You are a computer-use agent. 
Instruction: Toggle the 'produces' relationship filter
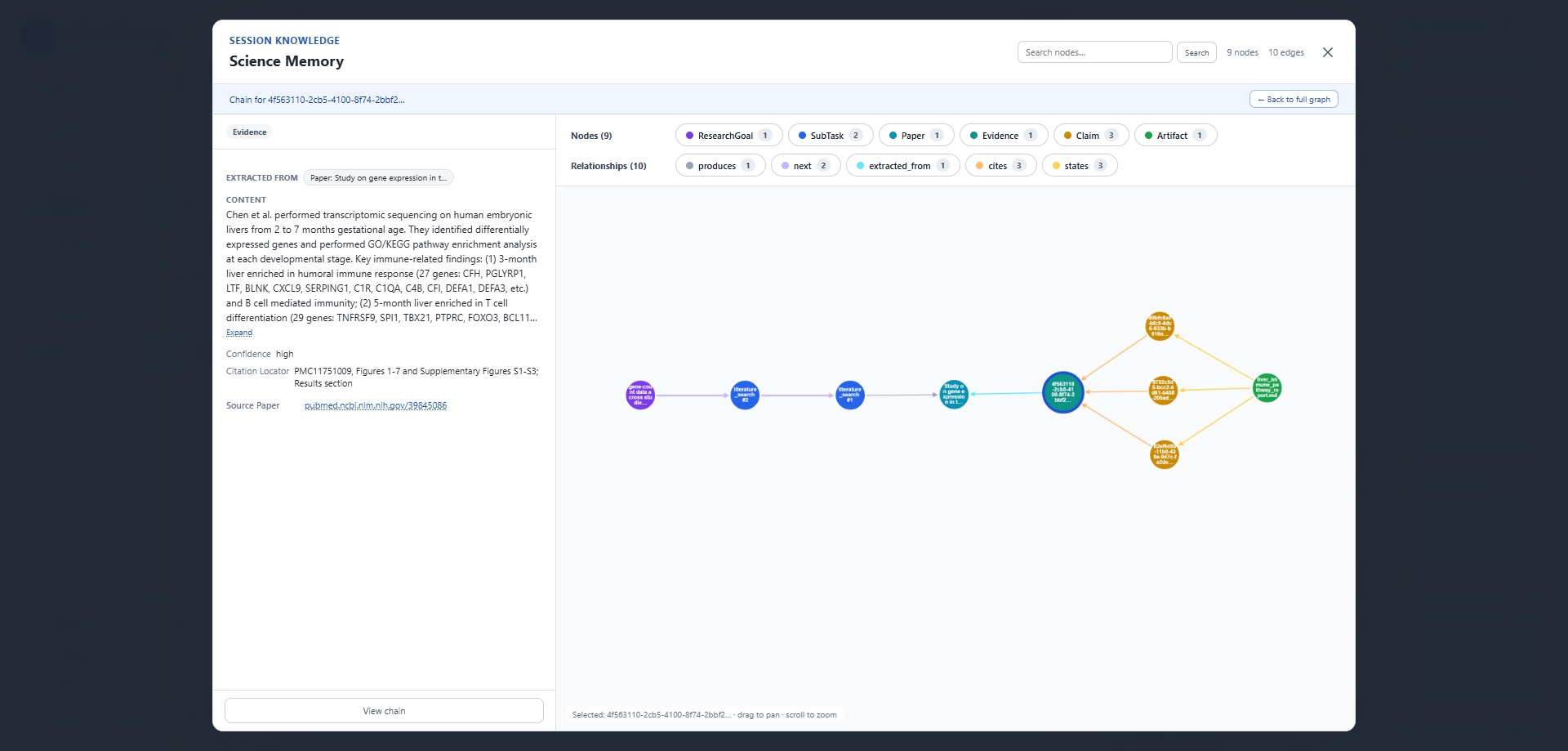click(720, 166)
